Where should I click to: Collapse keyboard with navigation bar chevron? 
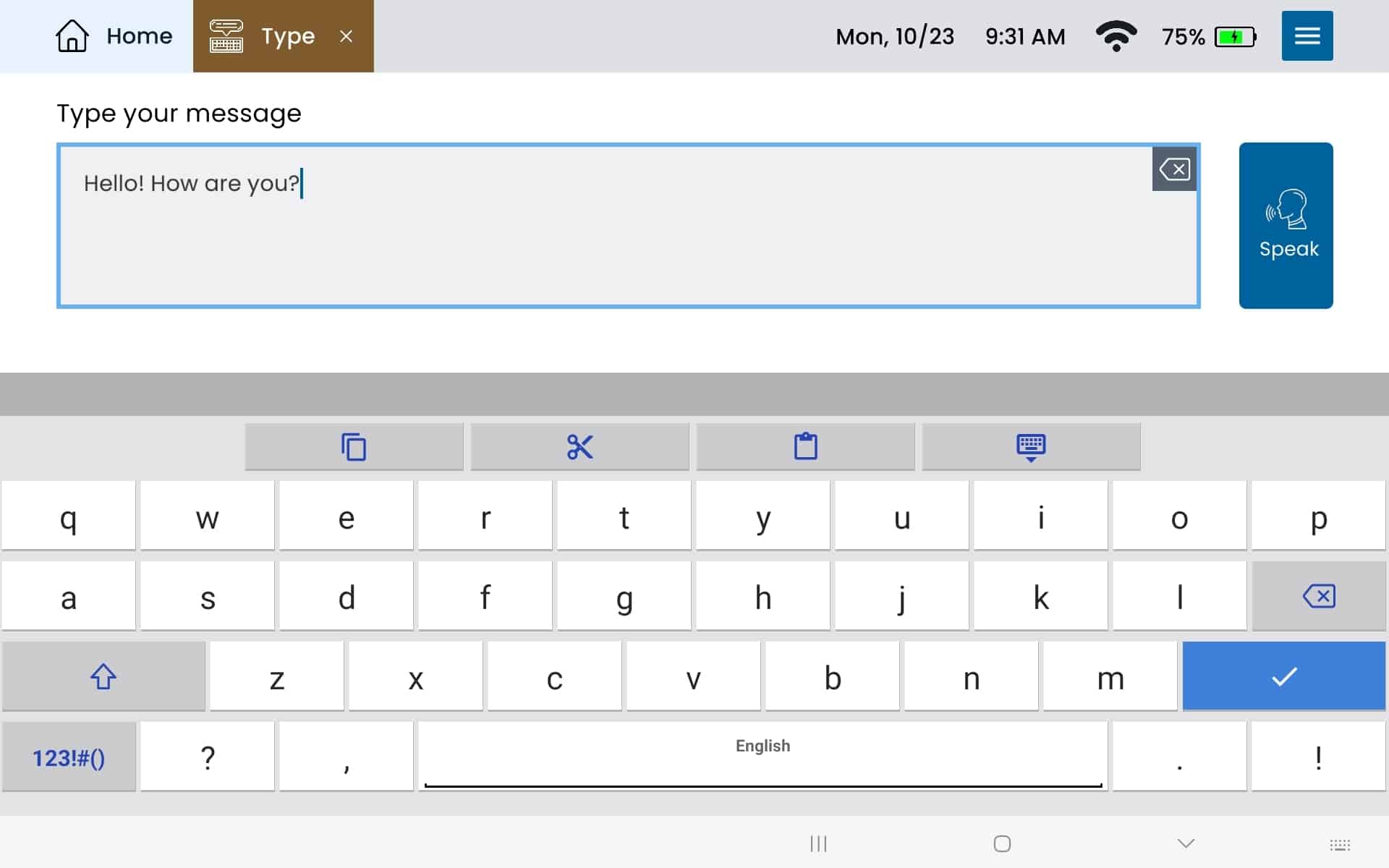1186,843
